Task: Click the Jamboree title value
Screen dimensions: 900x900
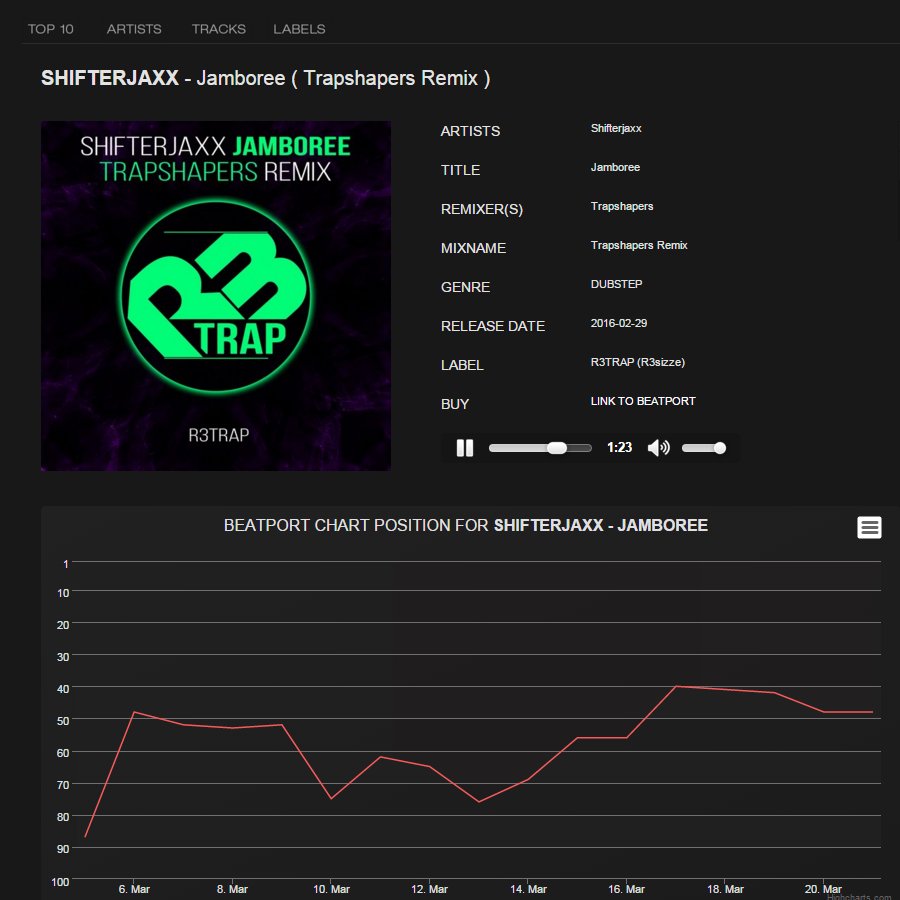Action: click(x=615, y=168)
